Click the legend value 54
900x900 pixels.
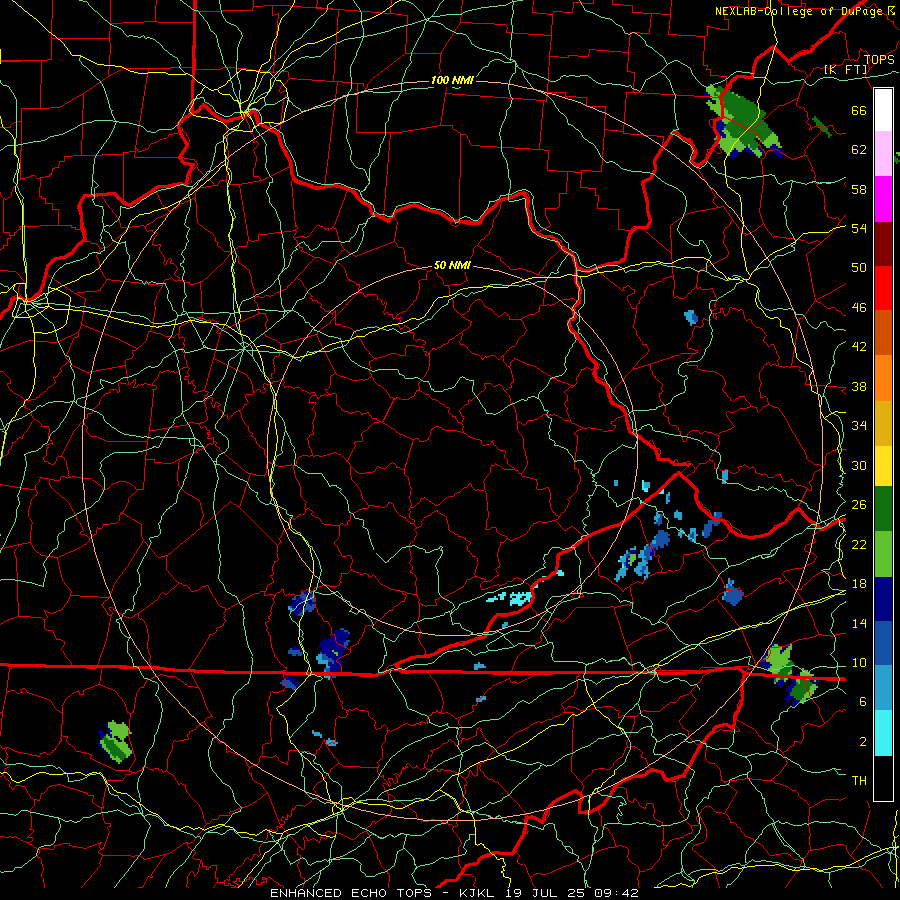[x=859, y=228]
